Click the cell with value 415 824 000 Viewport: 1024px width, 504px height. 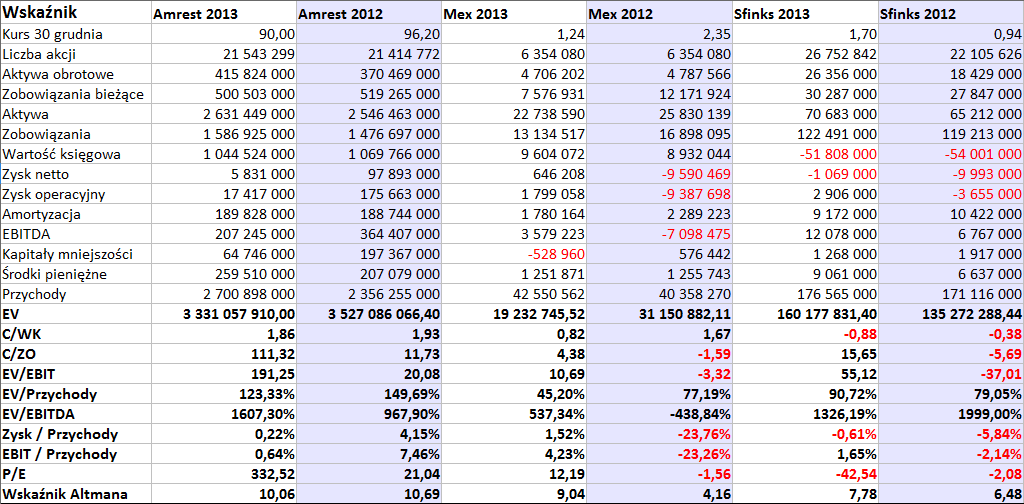(223, 74)
